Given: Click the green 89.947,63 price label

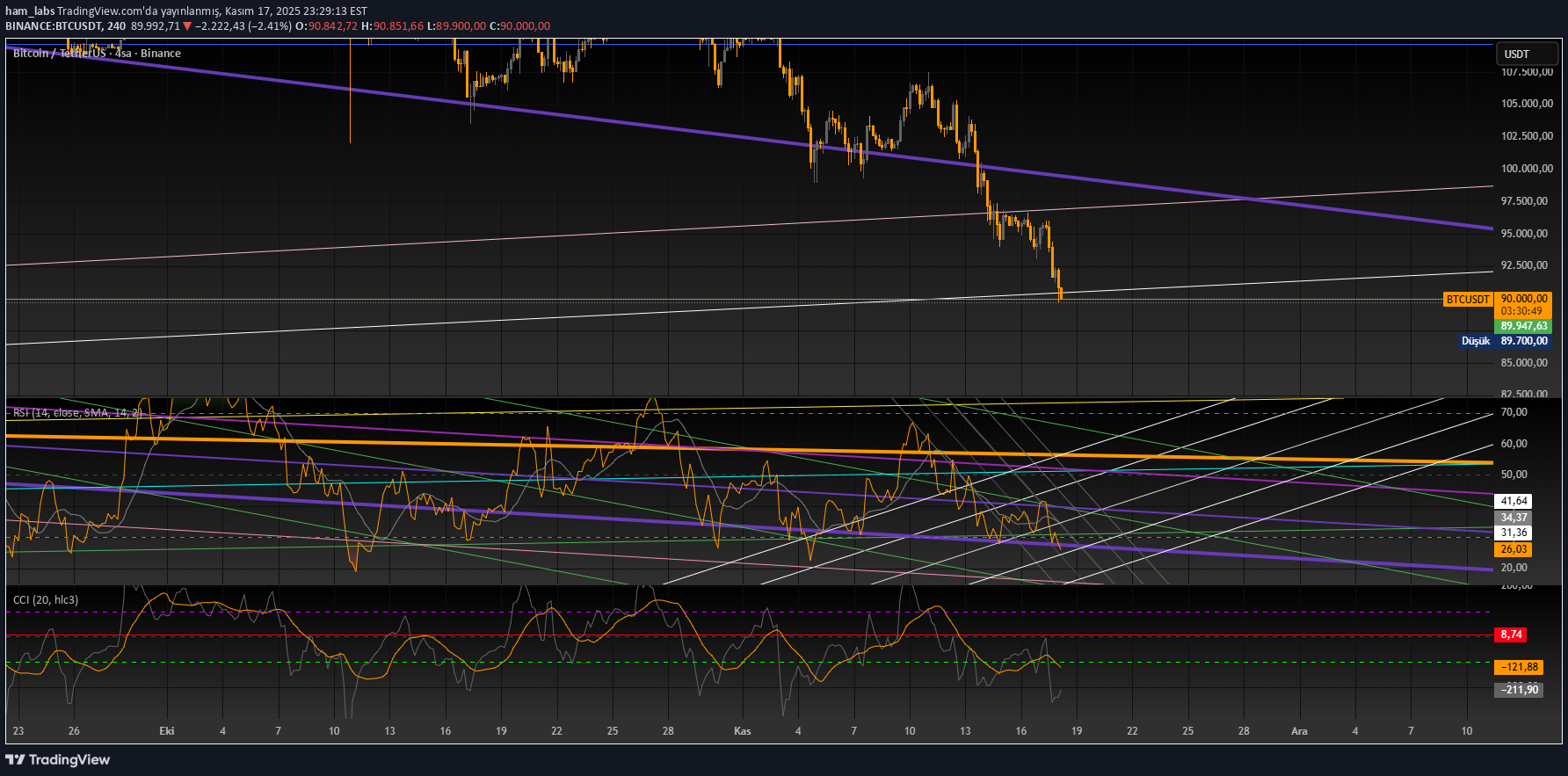Looking at the screenshot, I should (1523, 326).
